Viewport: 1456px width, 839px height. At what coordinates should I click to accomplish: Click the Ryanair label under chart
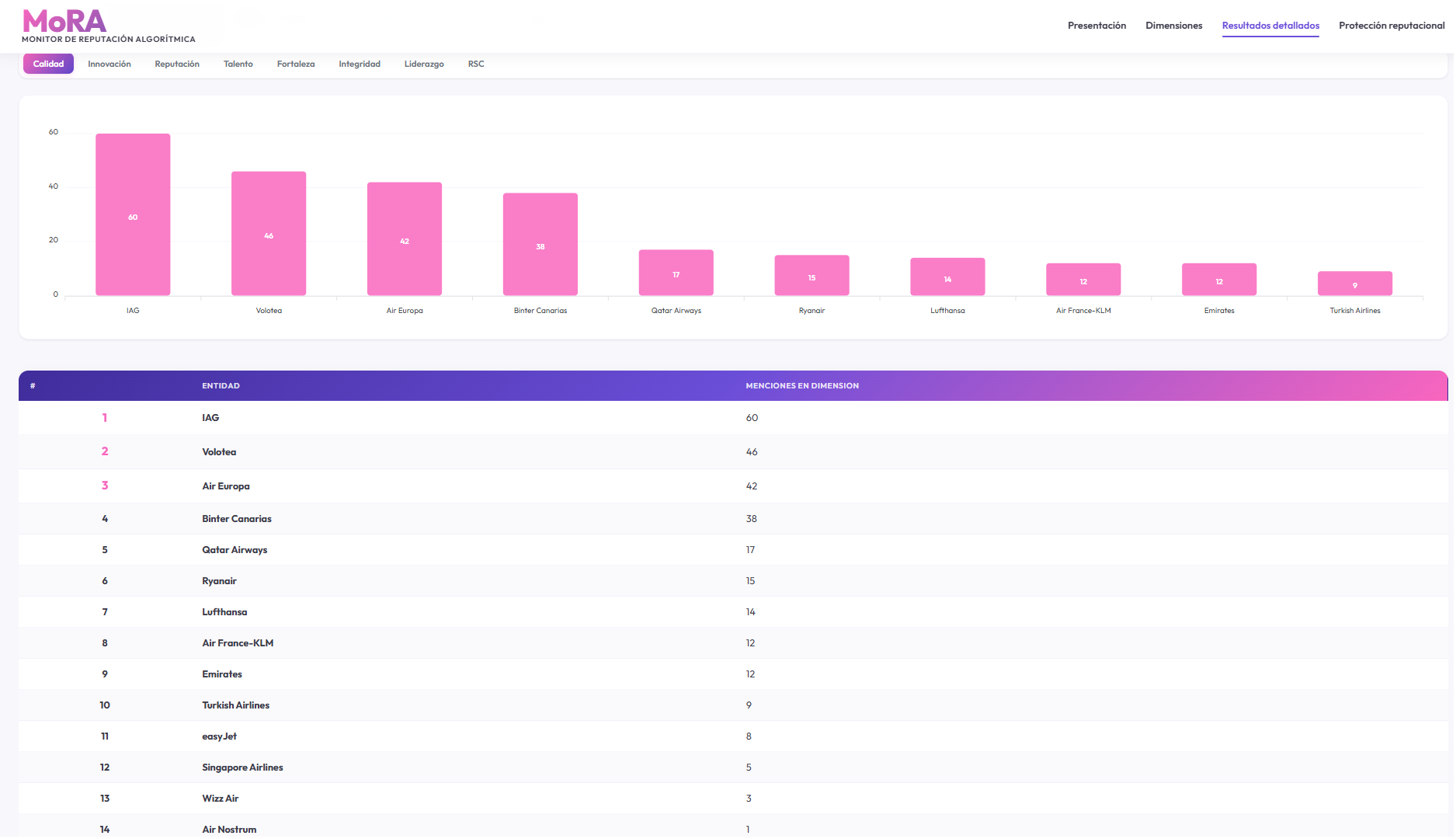[x=811, y=311]
